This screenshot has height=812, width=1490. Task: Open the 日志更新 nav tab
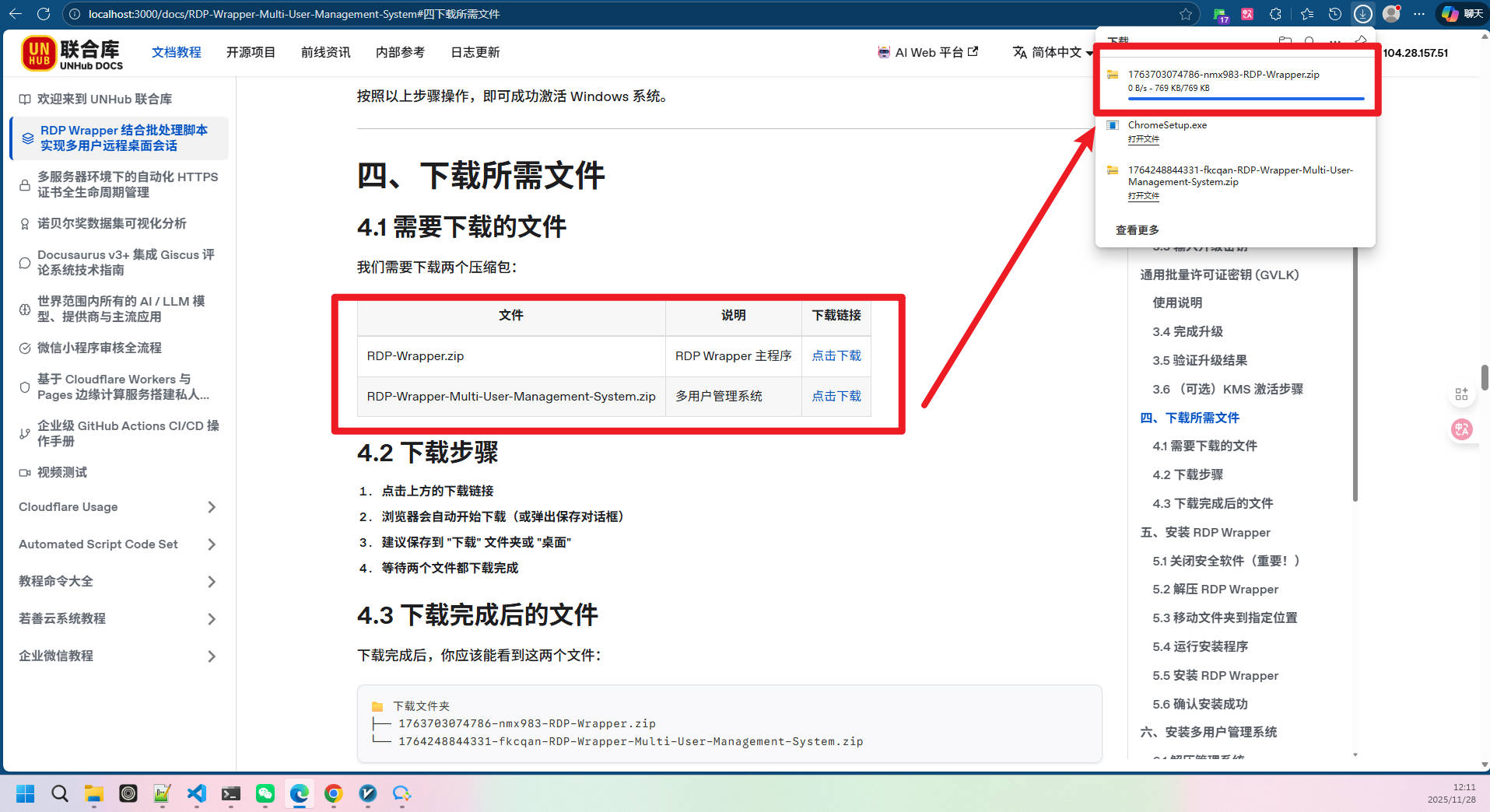(475, 52)
